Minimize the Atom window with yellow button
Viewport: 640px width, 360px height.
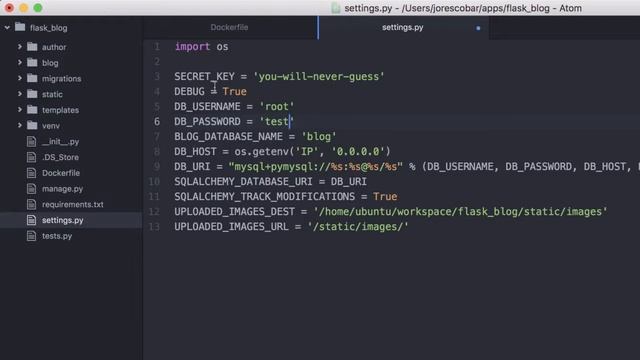tap(24, 8)
